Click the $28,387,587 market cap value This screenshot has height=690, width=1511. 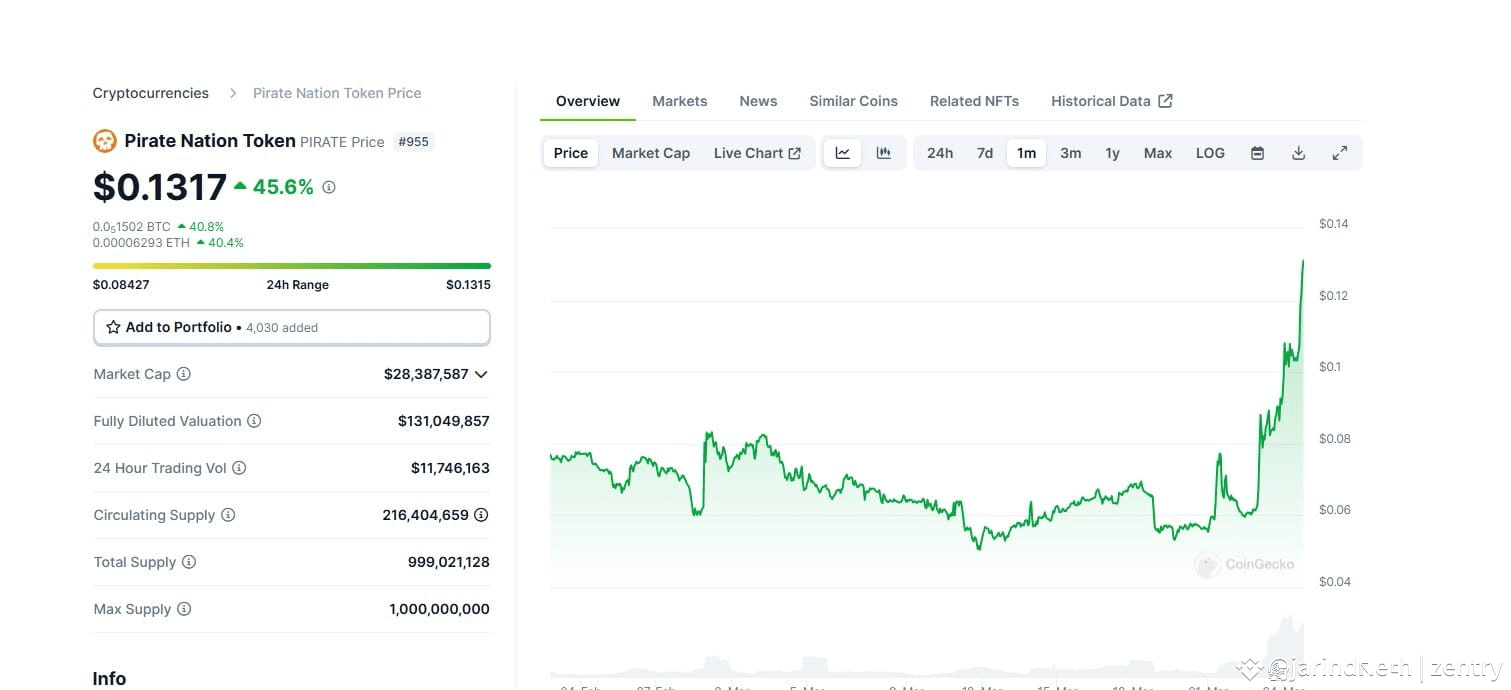(x=426, y=374)
